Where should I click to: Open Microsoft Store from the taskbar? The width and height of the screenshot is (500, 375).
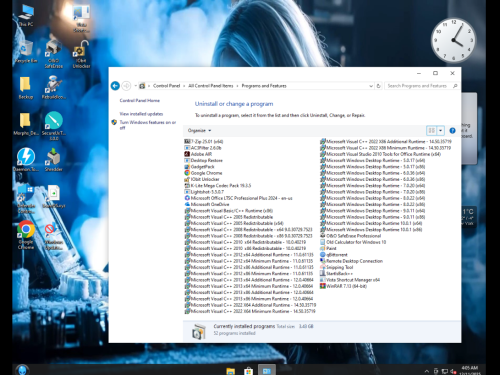click(248, 371)
